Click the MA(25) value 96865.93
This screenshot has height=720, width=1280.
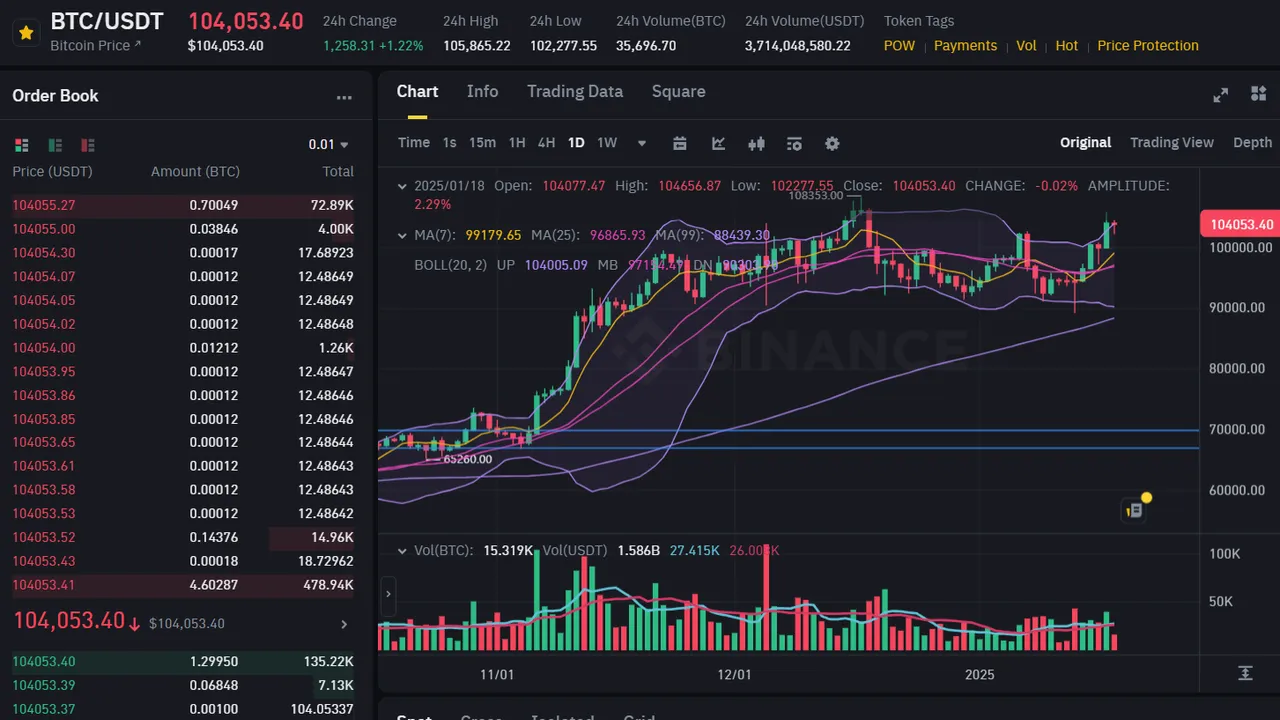617,235
